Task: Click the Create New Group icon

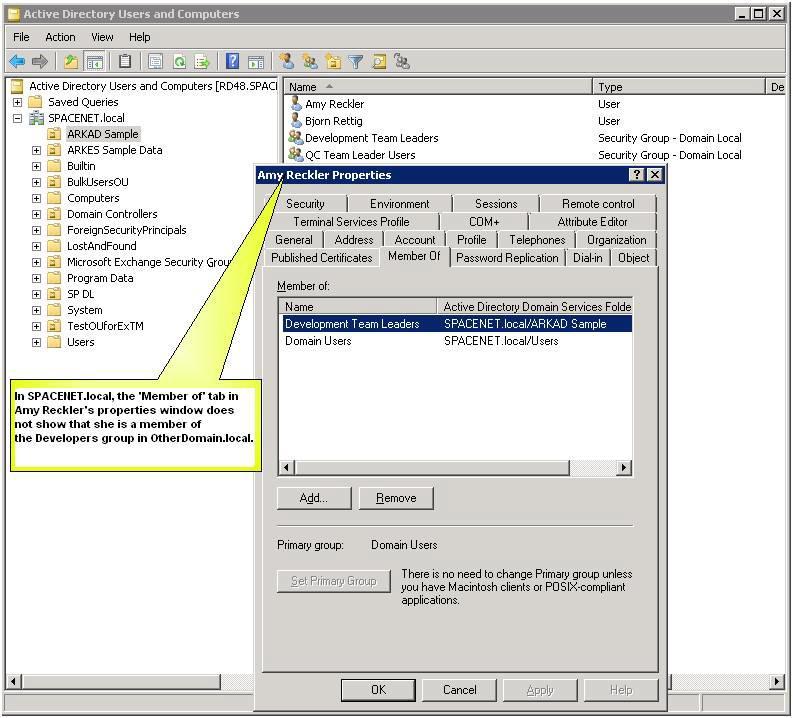Action: [309, 62]
